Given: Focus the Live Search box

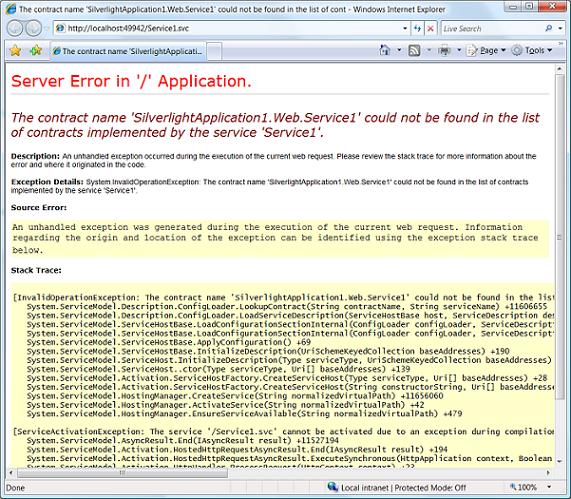Looking at the screenshot, I should coord(492,28).
